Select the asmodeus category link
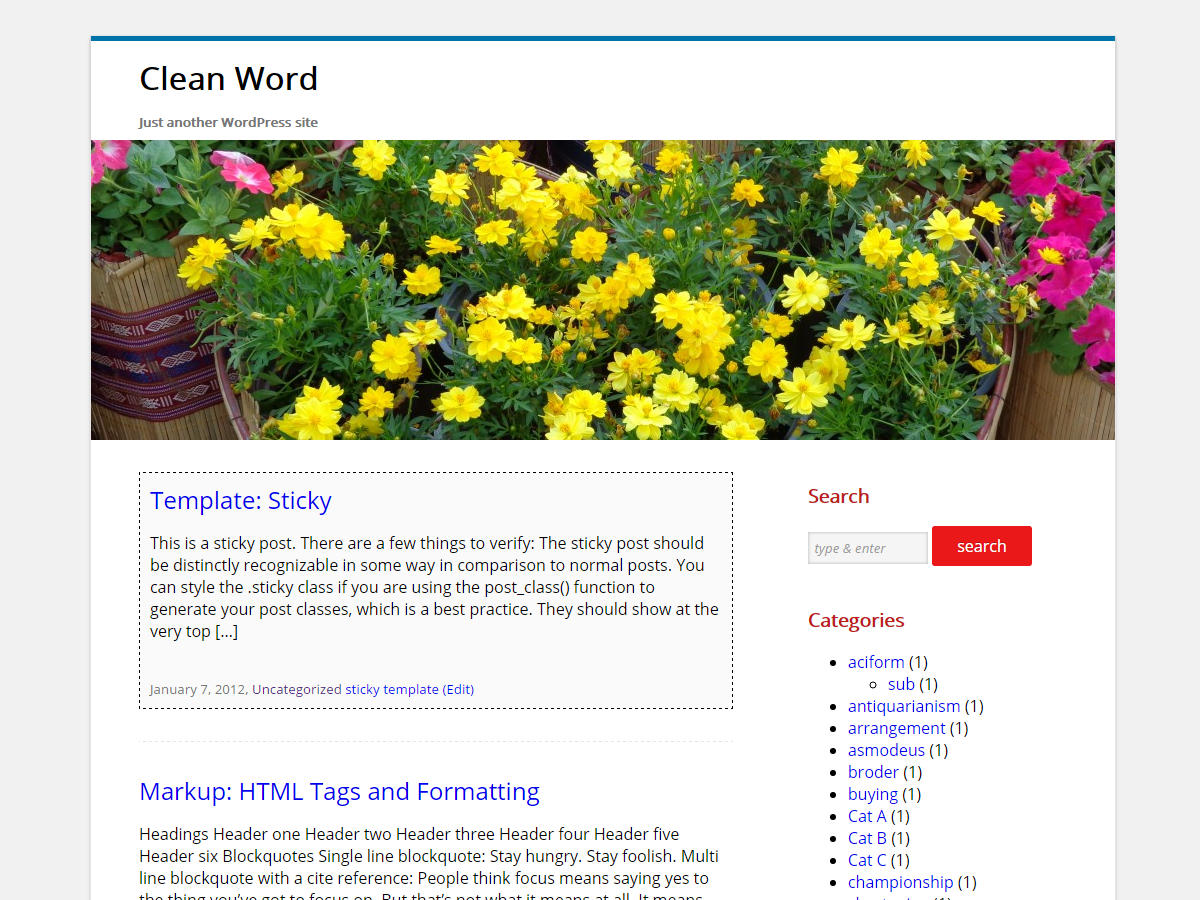 886,750
